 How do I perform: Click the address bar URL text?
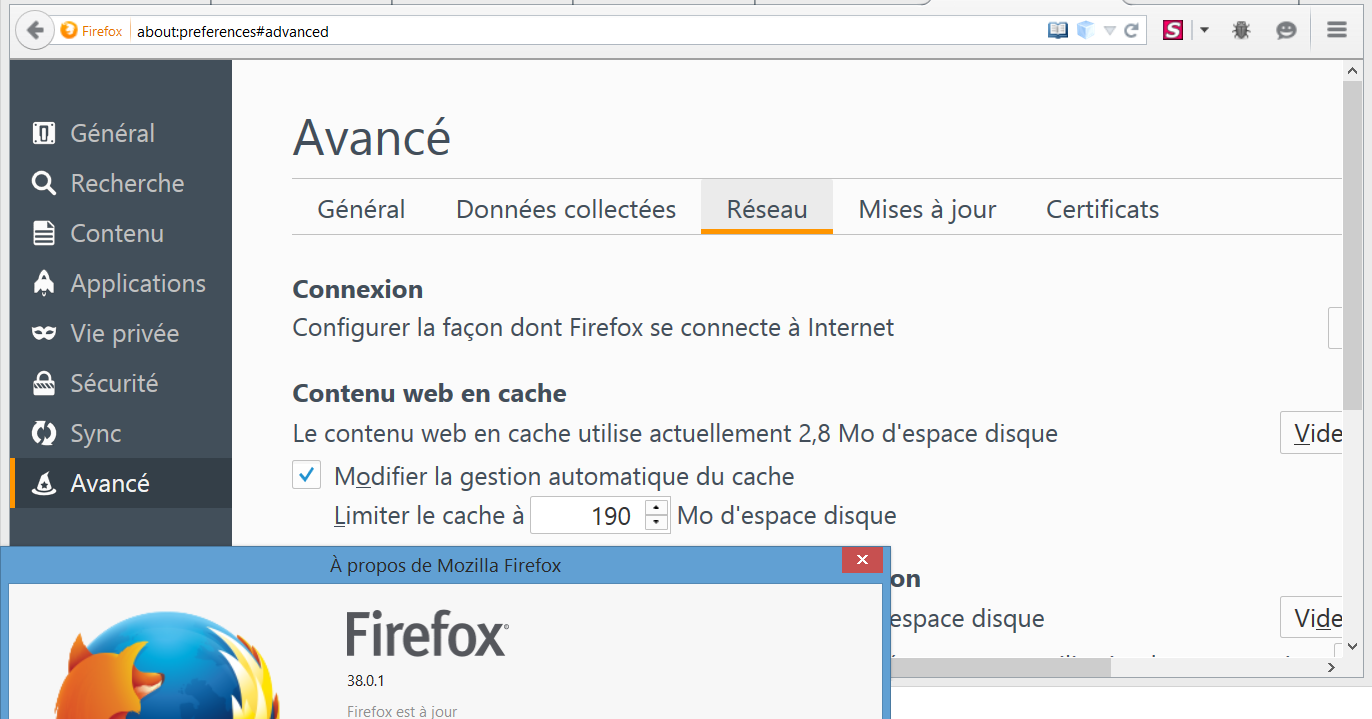point(233,32)
